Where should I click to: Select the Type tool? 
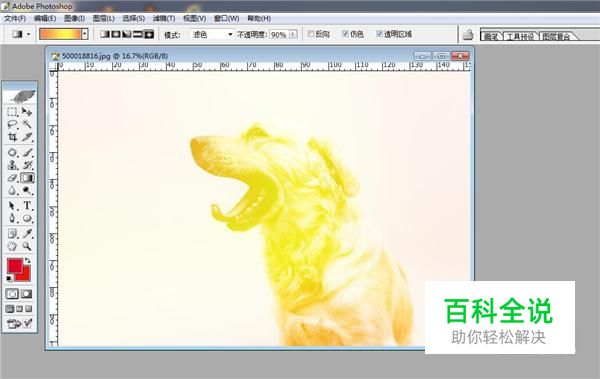tap(27, 206)
